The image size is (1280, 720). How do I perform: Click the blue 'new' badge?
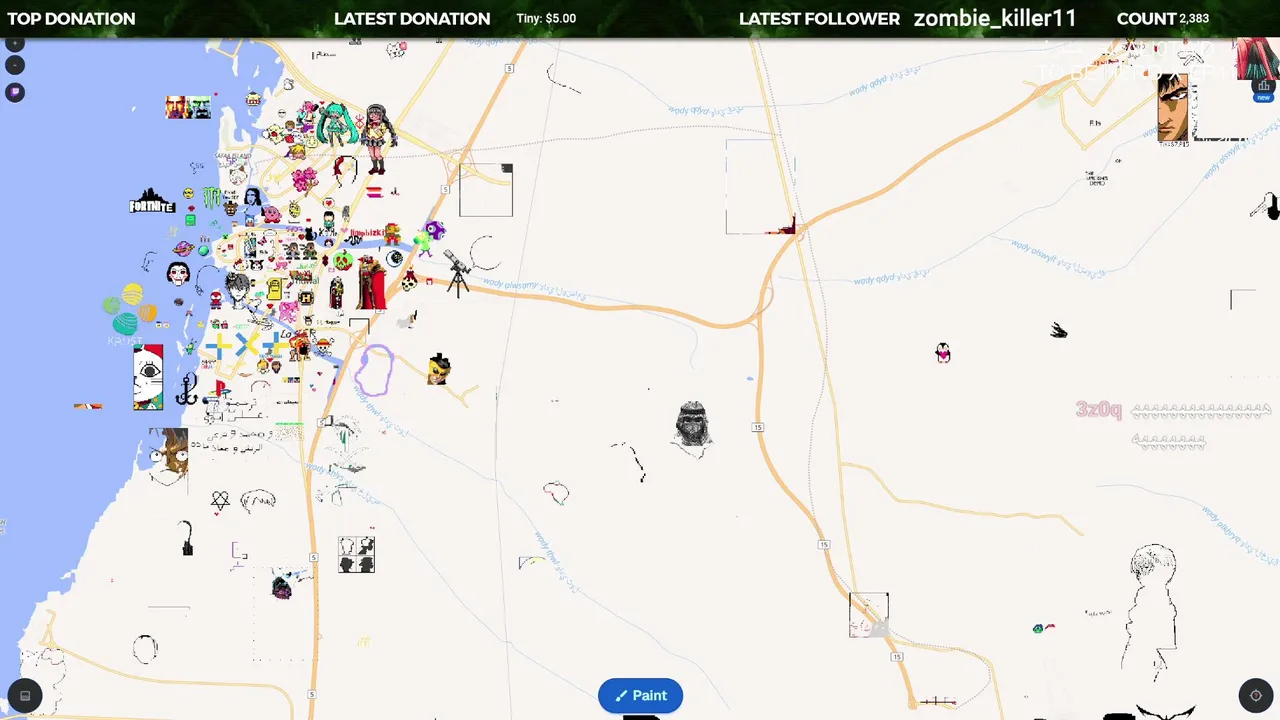[1264, 98]
